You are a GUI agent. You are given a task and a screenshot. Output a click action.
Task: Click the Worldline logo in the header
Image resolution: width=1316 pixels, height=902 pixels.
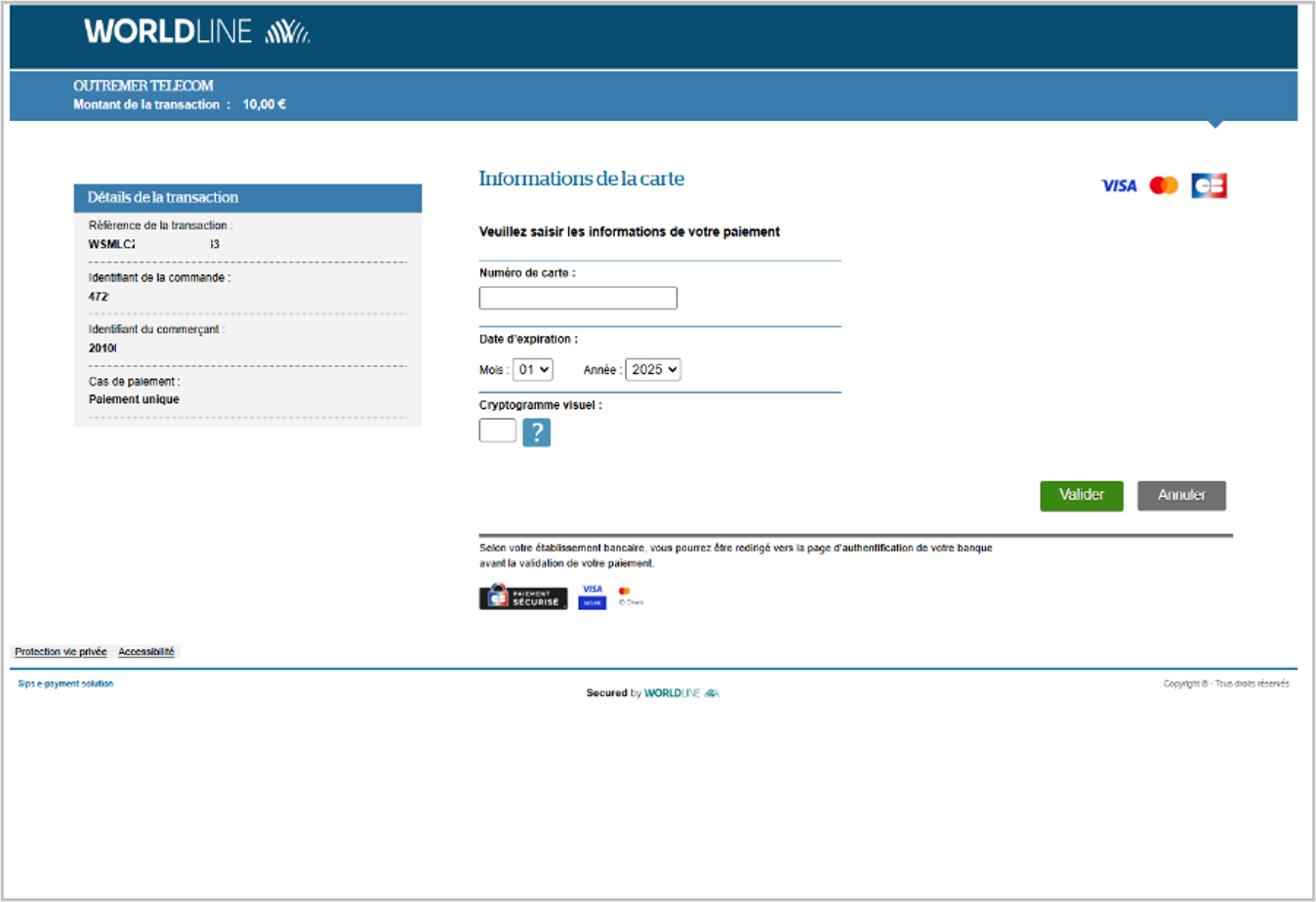[196, 32]
